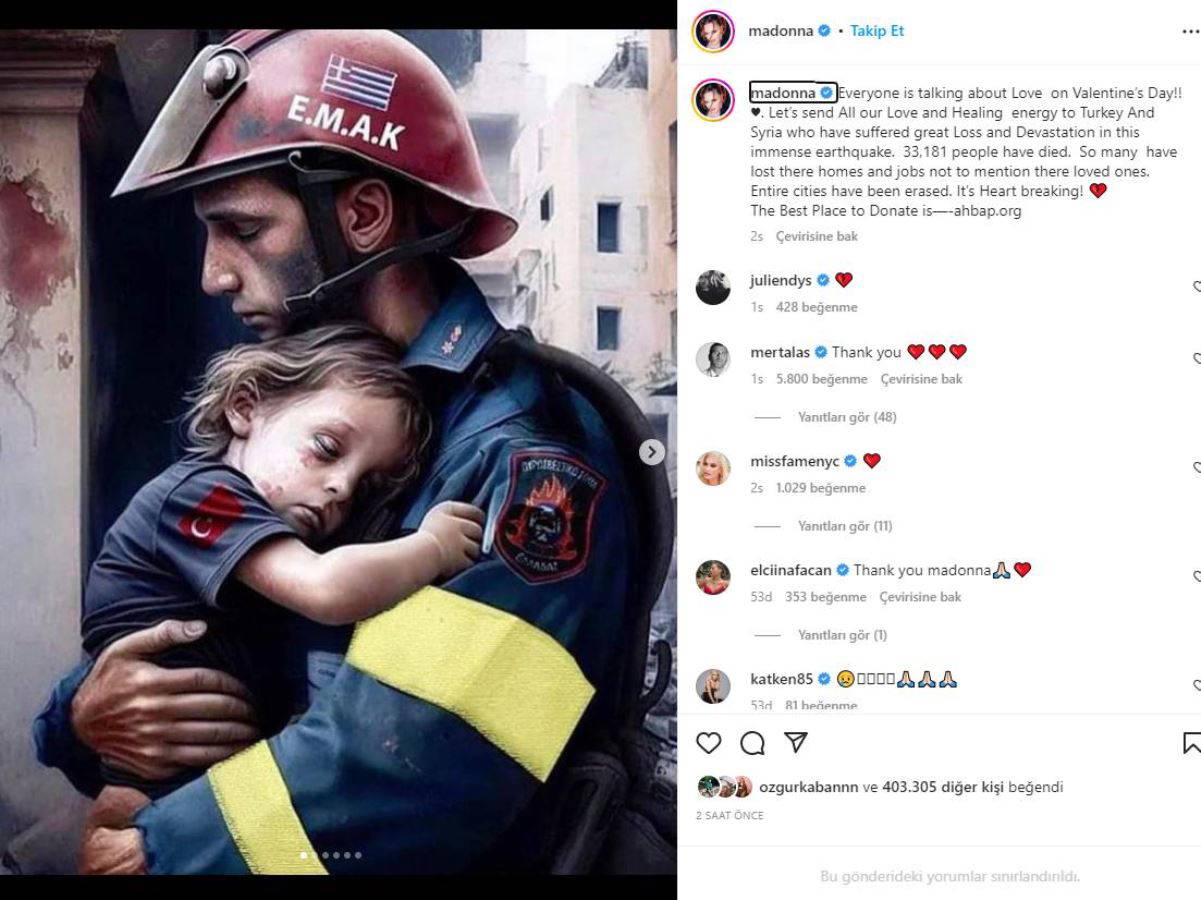Go to next photo with arrow button
The width and height of the screenshot is (1201, 900).
coord(652,452)
